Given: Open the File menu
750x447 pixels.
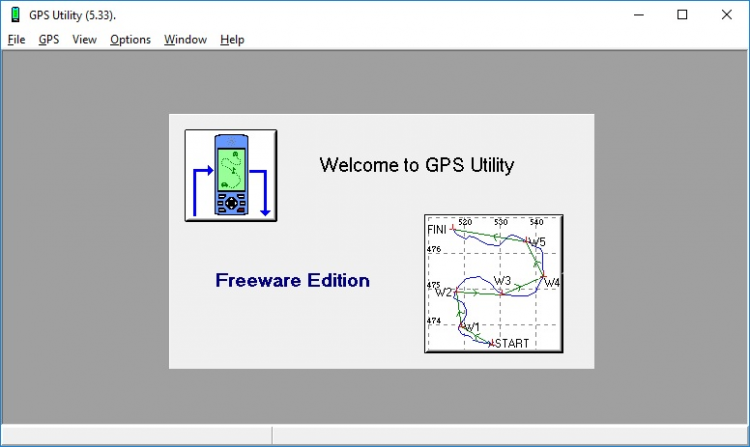Looking at the screenshot, I should (16, 40).
